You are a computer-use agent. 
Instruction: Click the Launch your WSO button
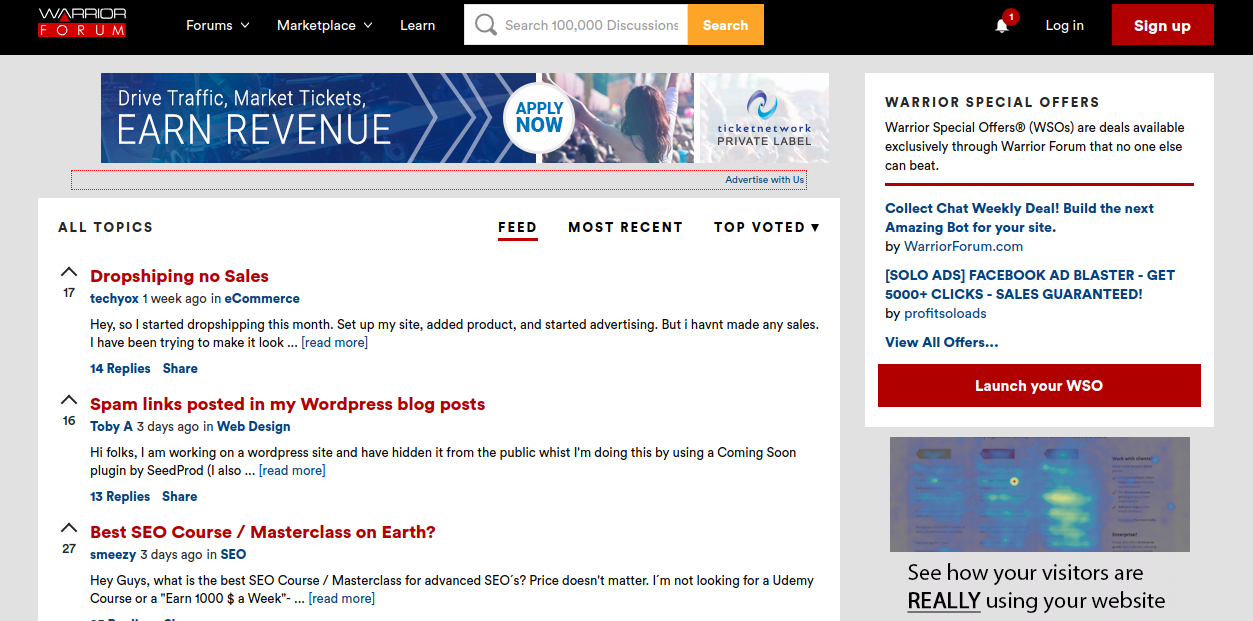1039,385
